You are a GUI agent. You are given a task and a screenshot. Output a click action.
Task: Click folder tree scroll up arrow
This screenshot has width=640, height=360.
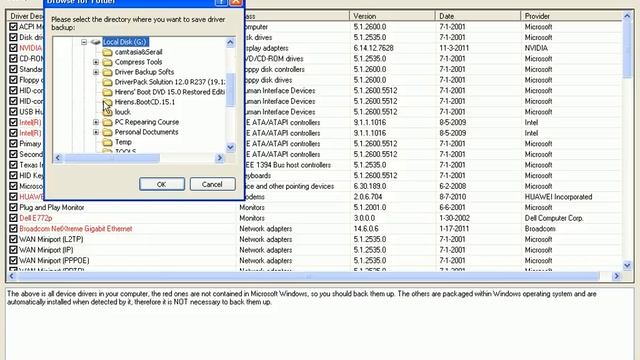click(x=230, y=42)
